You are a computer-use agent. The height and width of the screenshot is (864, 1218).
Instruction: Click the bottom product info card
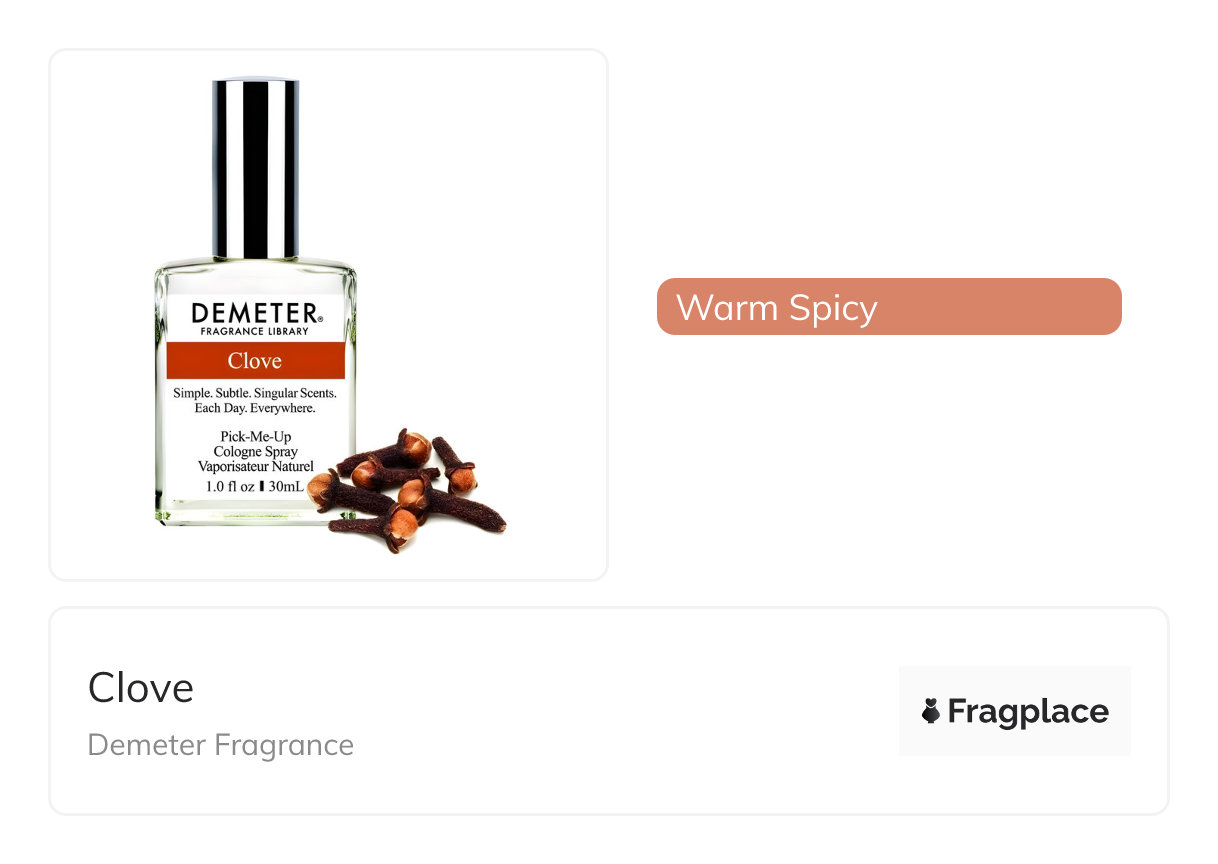[609, 711]
